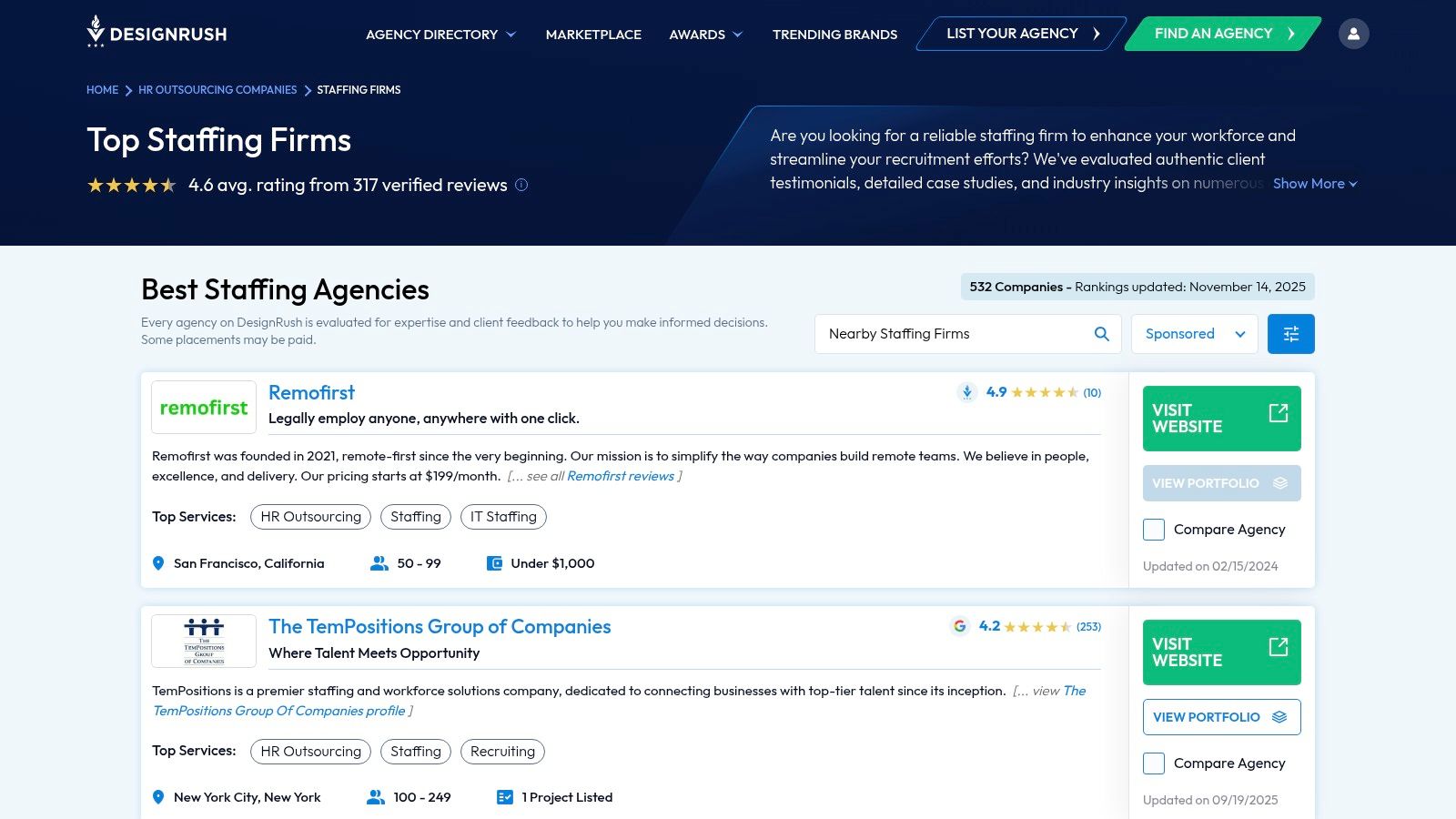Viewport: 1456px width, 819px height.
Task: Click the 1 Project Listed icon
Action: click(505, 797)
